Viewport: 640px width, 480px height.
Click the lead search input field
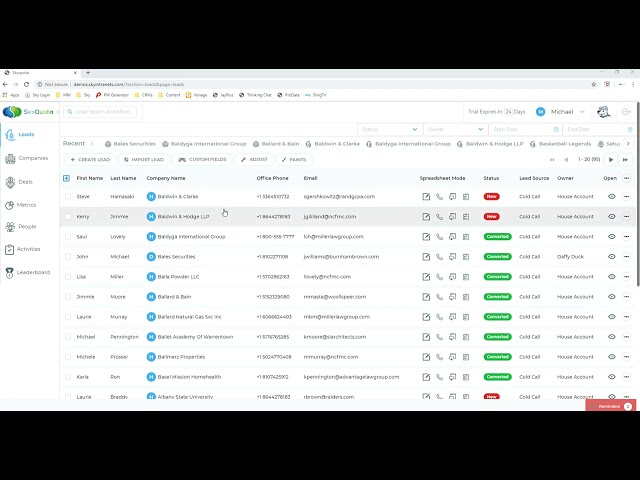100,112
